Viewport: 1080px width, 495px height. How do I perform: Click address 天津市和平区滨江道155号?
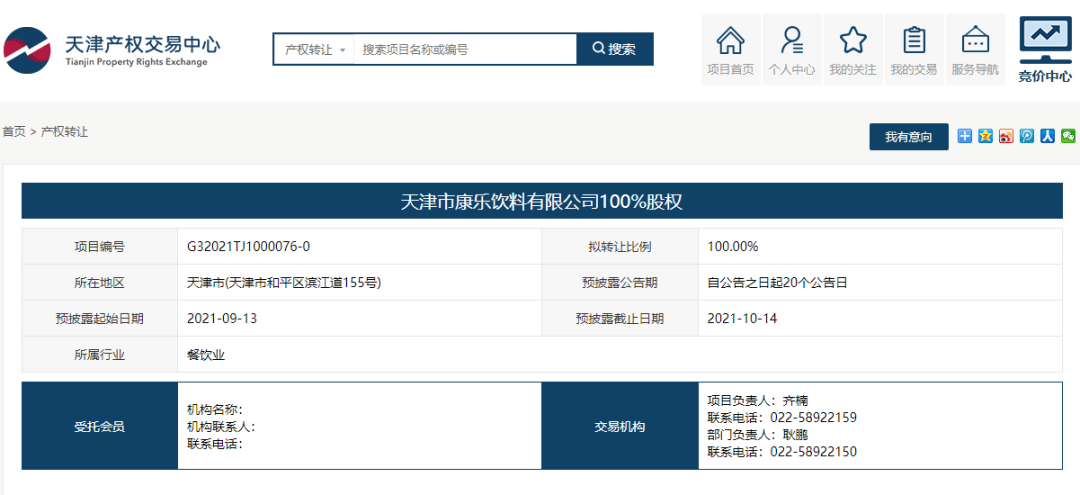304,282
